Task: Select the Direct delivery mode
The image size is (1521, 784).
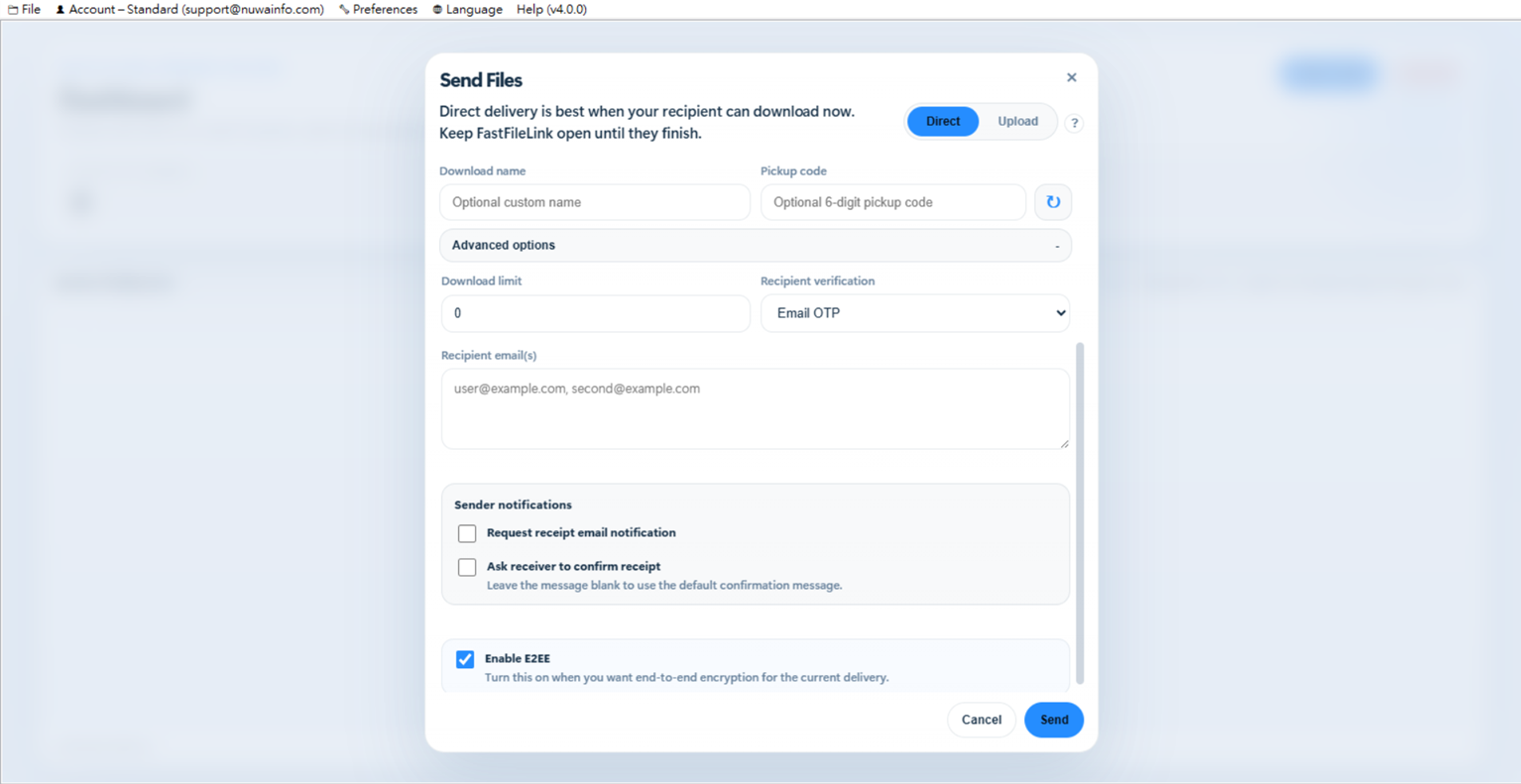Action: pos(943,121)
